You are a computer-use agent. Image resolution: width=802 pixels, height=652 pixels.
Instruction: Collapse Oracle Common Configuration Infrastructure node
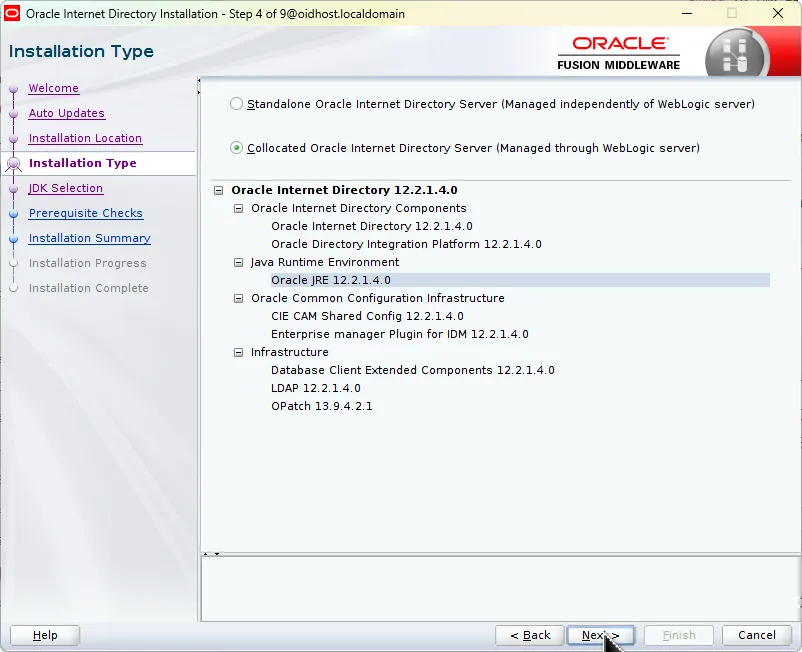click(238, 299)
